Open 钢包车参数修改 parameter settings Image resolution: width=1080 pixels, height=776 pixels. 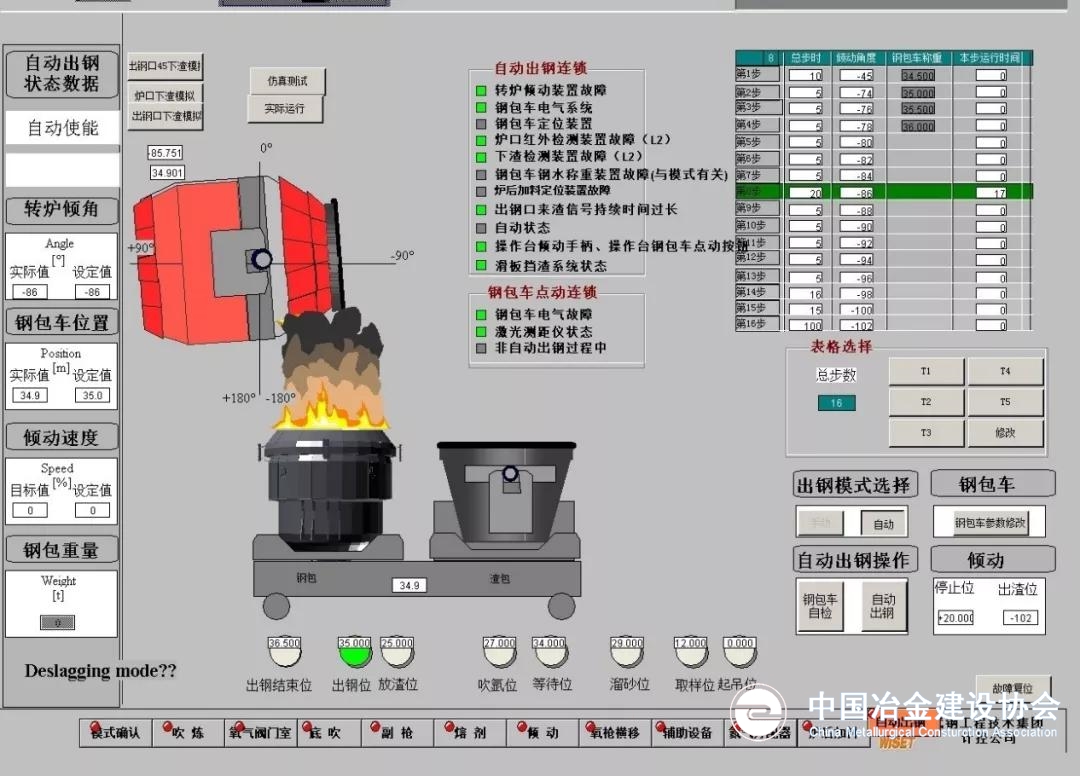990,523
